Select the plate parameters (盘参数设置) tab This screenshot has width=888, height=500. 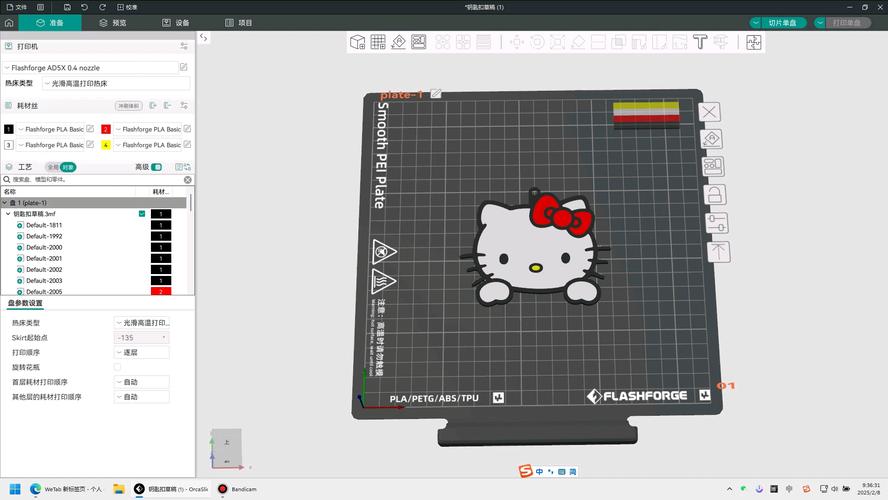(25, 303)
